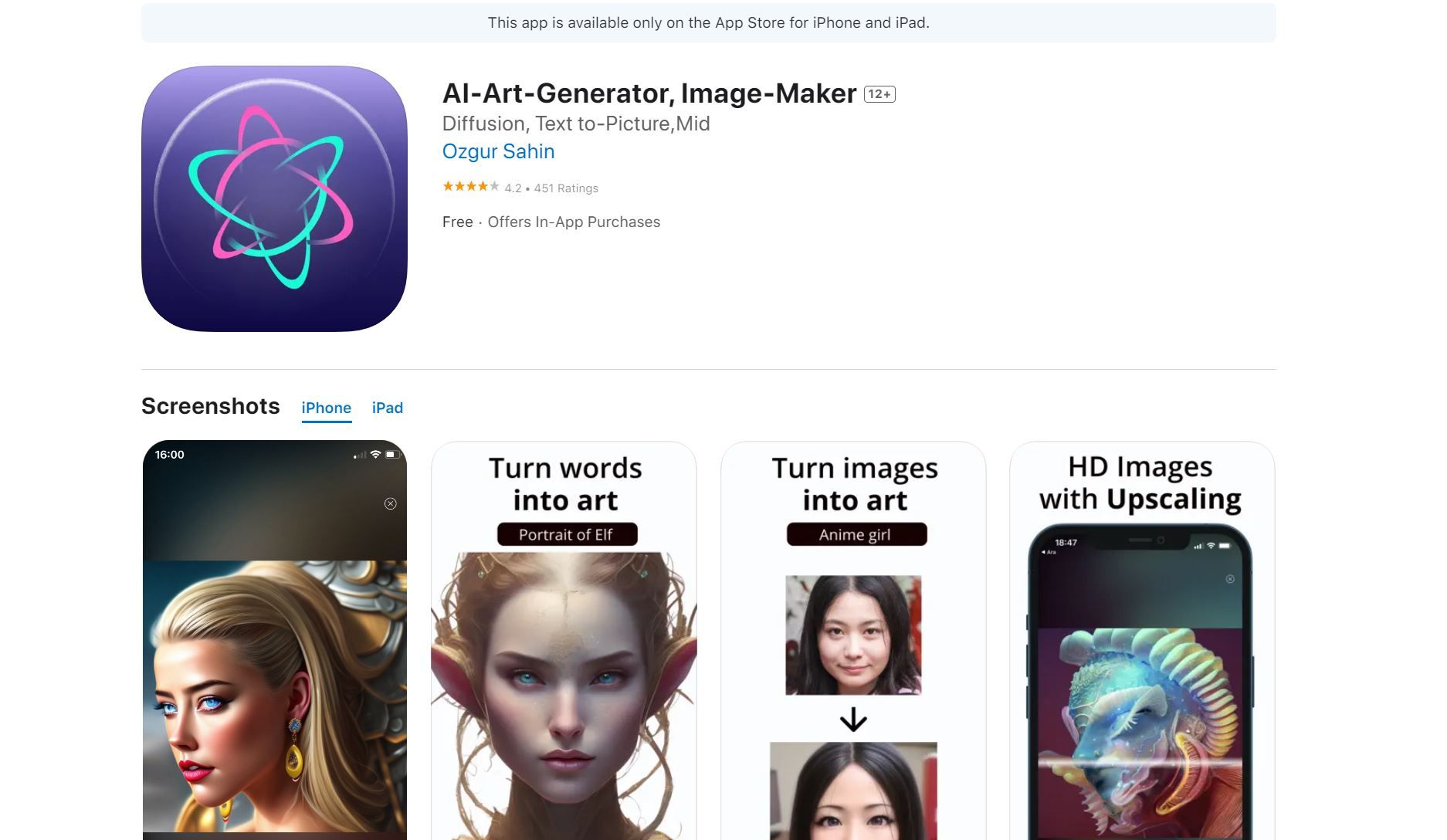Click the 12+ age rating badge
Image resolution: width=1447 pixels, height=840 pixels.
tap(879, 93)
